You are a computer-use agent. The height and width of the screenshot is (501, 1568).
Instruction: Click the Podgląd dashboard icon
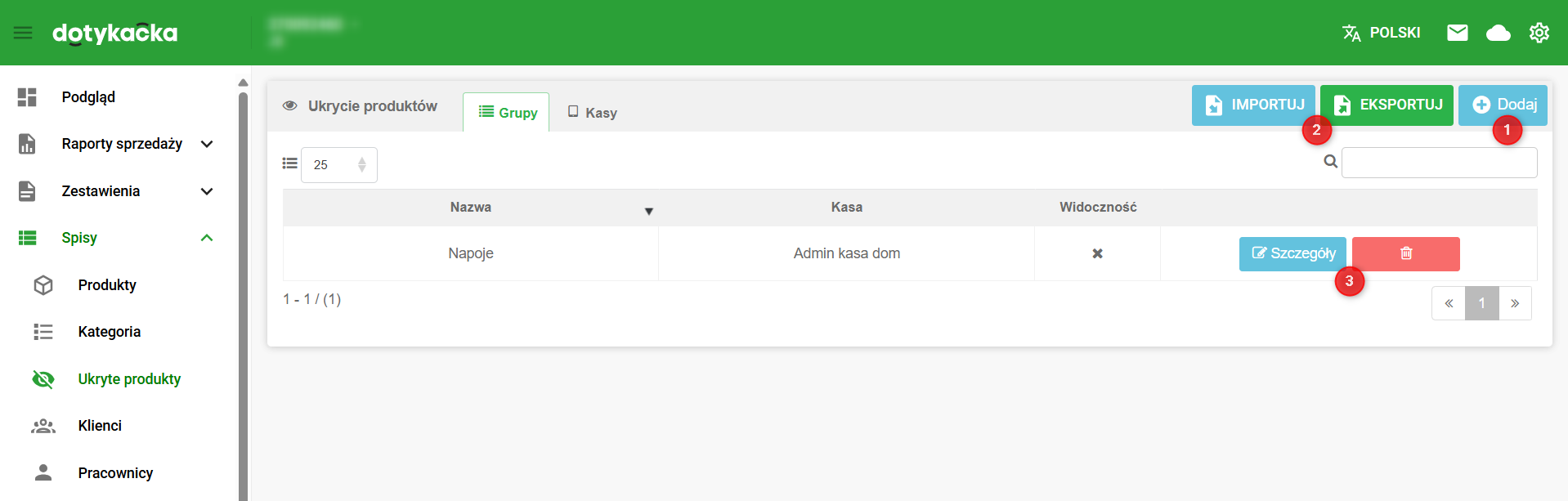(27, 97)
